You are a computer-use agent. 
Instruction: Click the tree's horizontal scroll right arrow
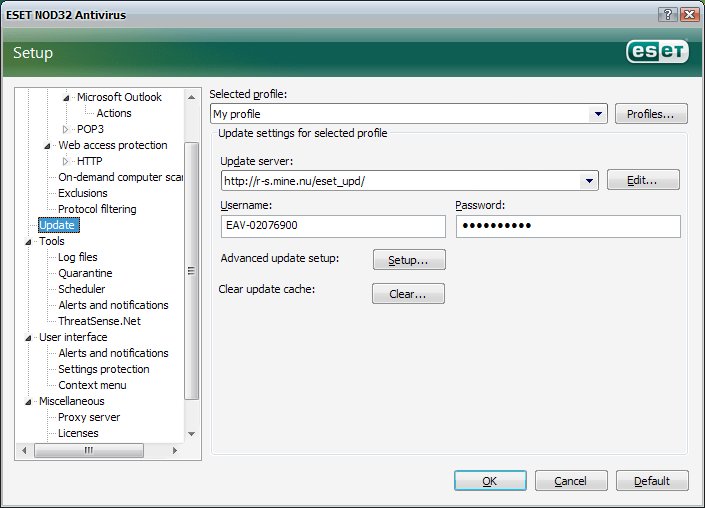pos(175,450)
